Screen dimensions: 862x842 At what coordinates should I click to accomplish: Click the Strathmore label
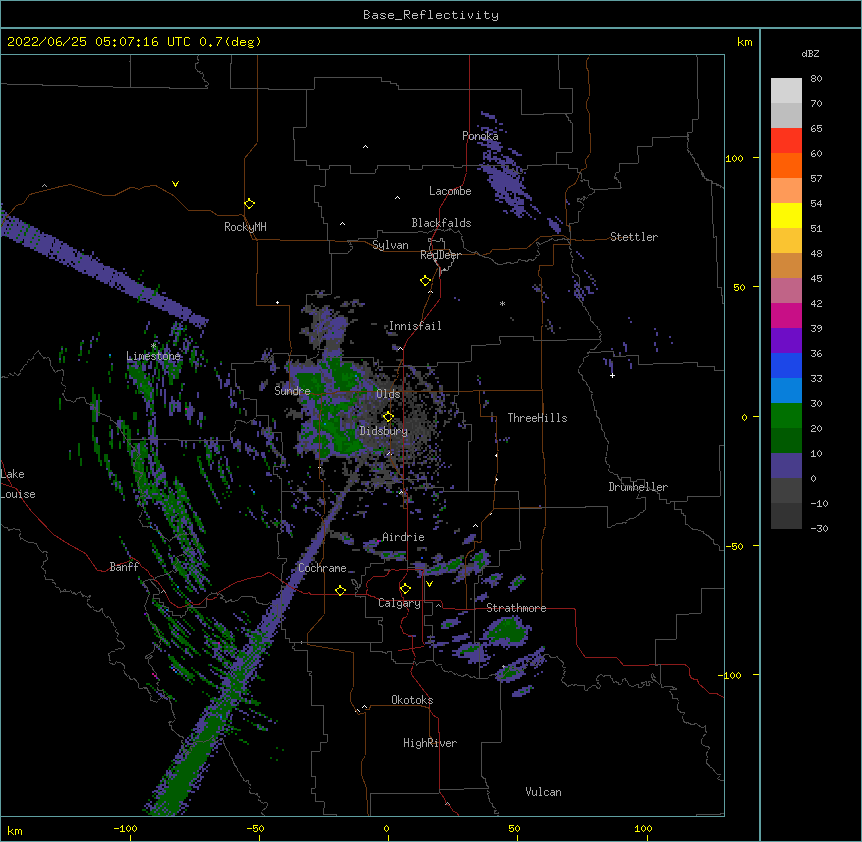[516, 608]
